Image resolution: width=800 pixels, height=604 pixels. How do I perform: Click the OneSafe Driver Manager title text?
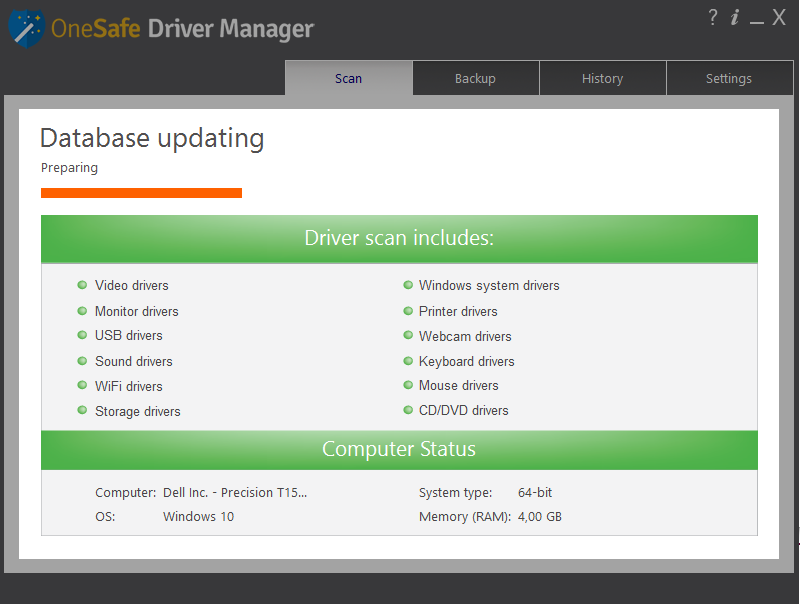click(183, 29)
